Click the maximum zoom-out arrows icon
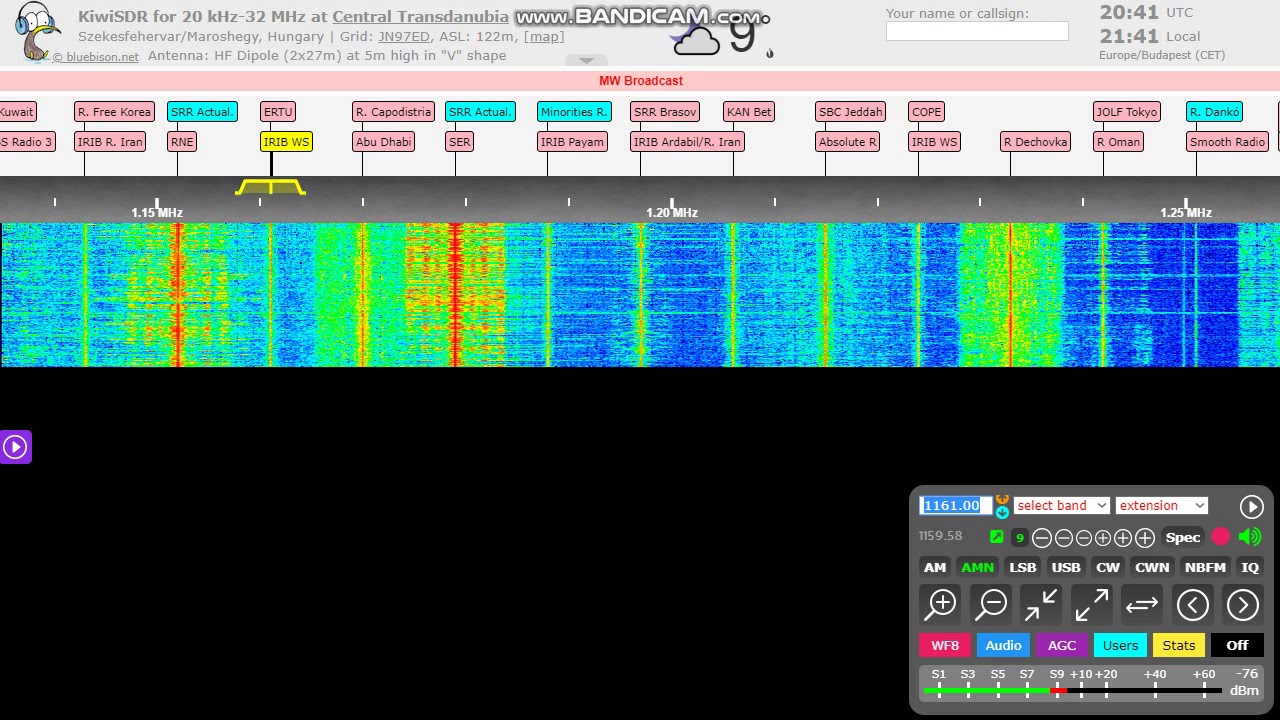1280x720 pixels. pyautogui.click(x=1091, y=604)
